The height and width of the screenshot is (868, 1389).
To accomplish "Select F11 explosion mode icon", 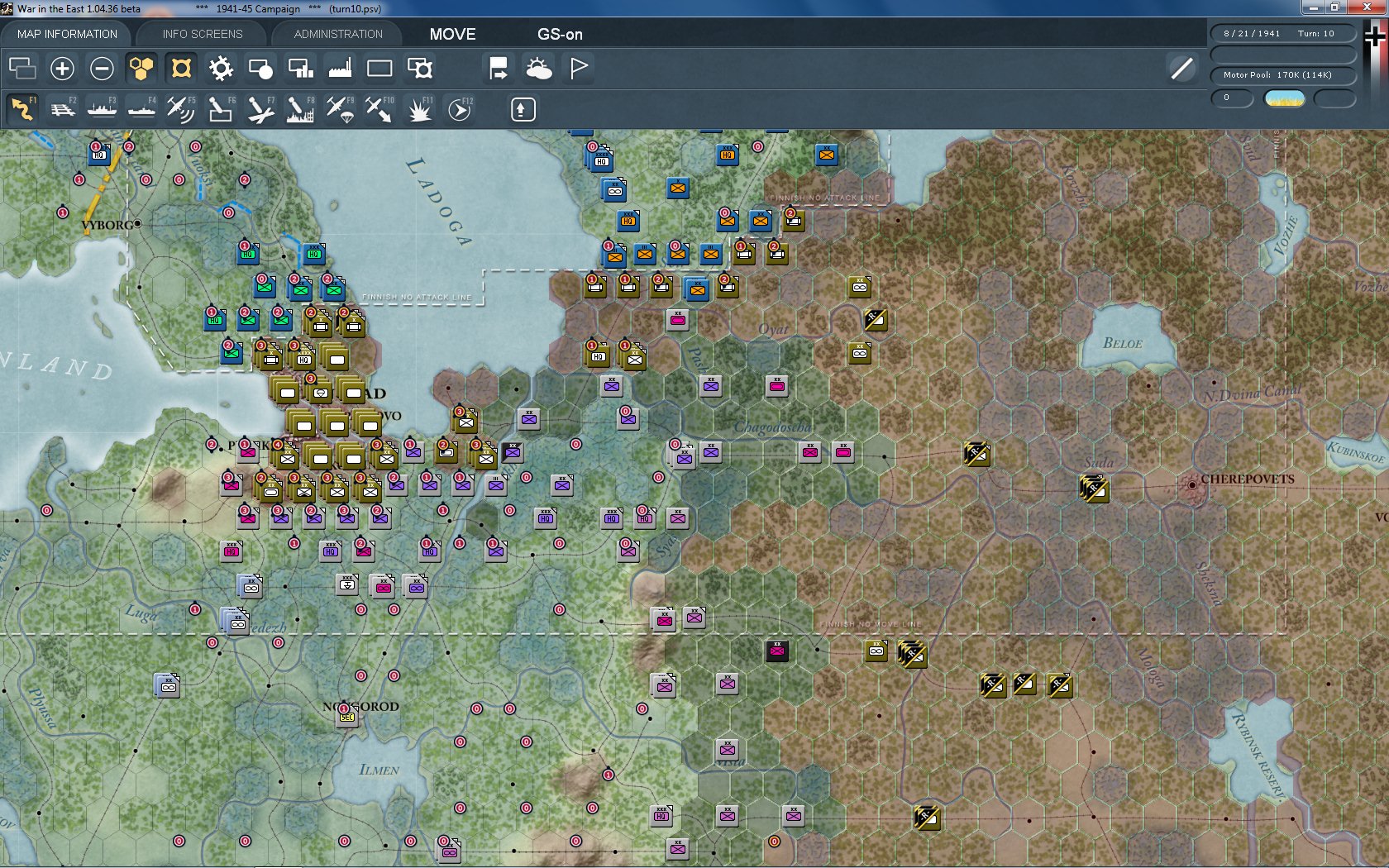I will coord(419,109).
